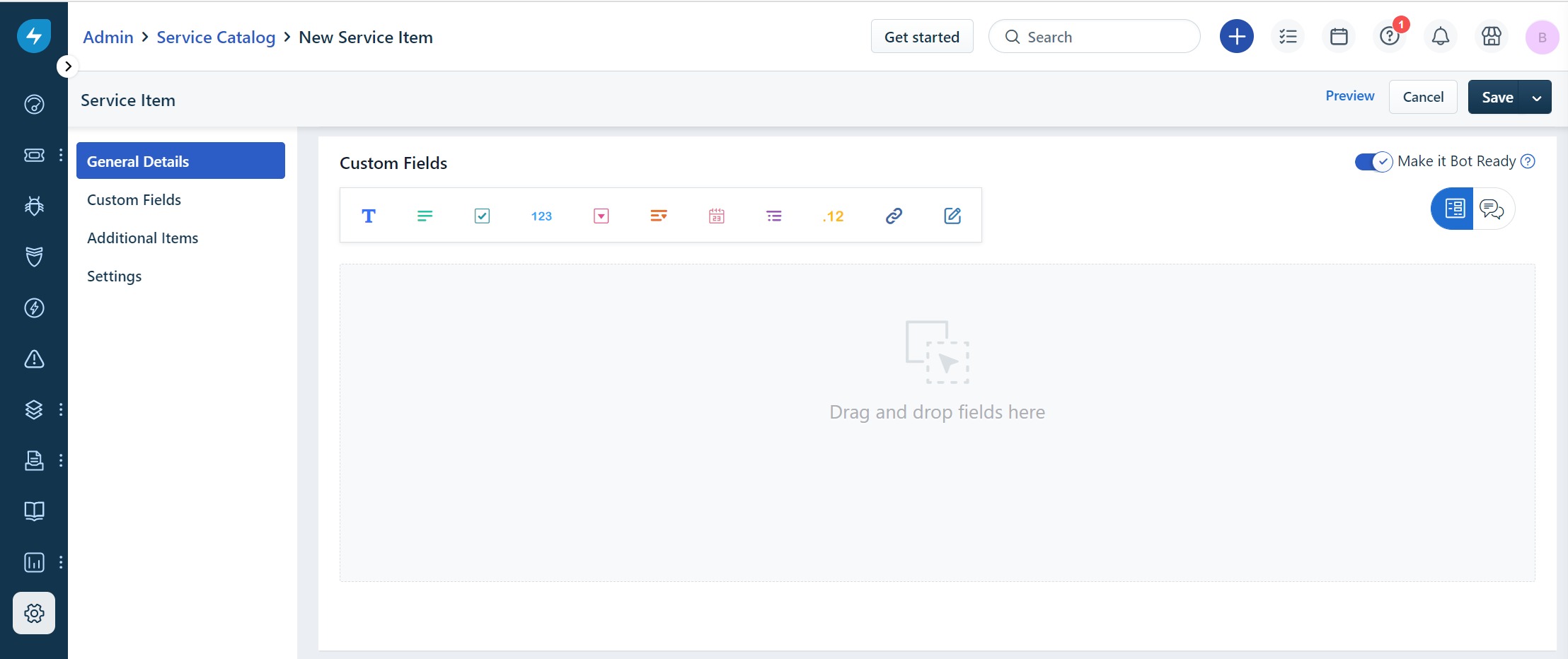Select the pink Dropdown field icon
Image resolution: width=1568 pixels, height=659 pixels.
601,216
